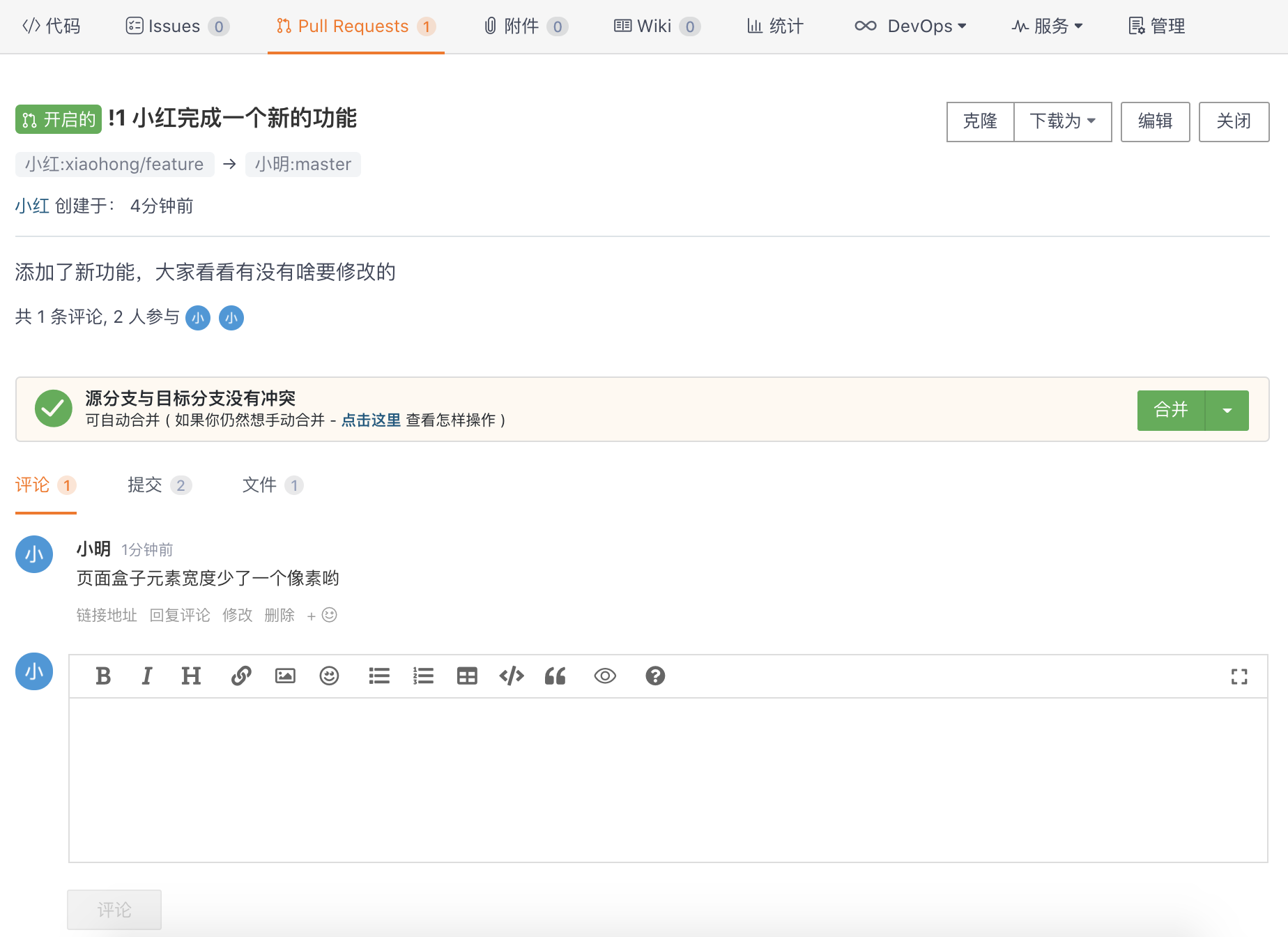
Task: Open the 下载为 dropdown
Action: (x=1062, y=121)
